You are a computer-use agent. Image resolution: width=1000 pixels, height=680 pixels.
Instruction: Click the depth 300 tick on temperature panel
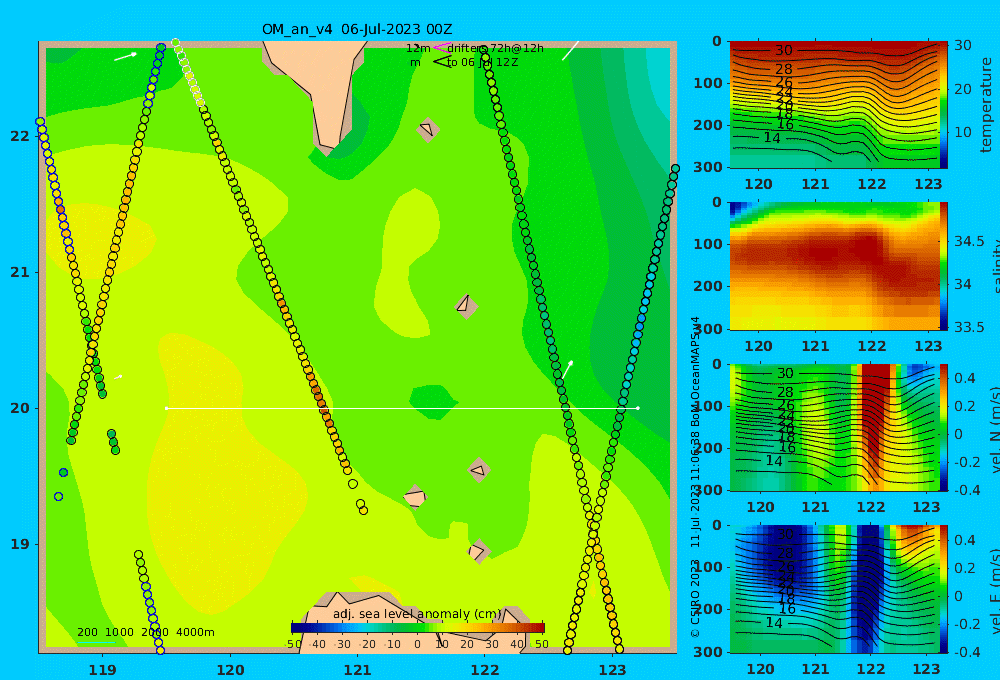708,167
